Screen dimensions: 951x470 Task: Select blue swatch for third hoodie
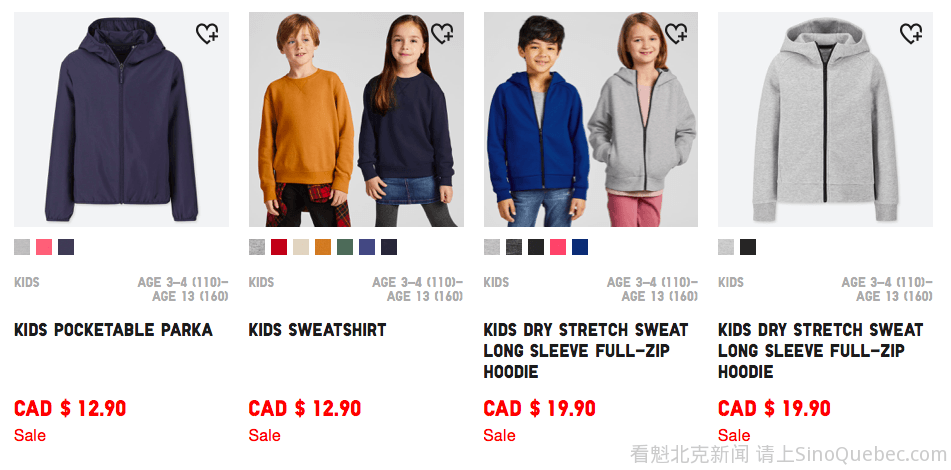point(580,247)
